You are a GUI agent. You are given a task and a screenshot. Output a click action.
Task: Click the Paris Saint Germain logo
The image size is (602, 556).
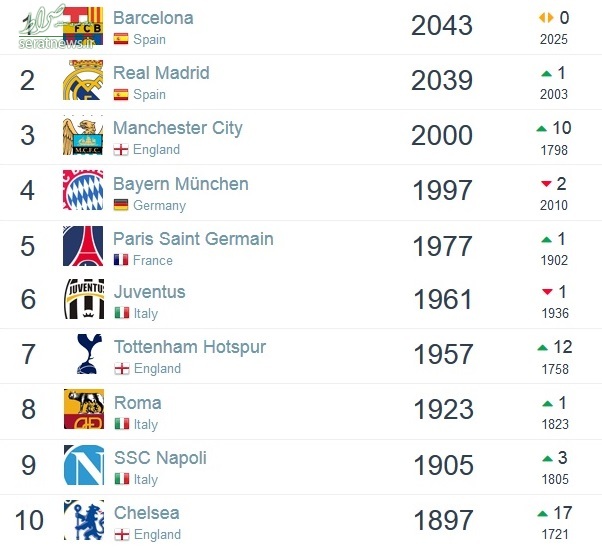[x=83, y=246]
